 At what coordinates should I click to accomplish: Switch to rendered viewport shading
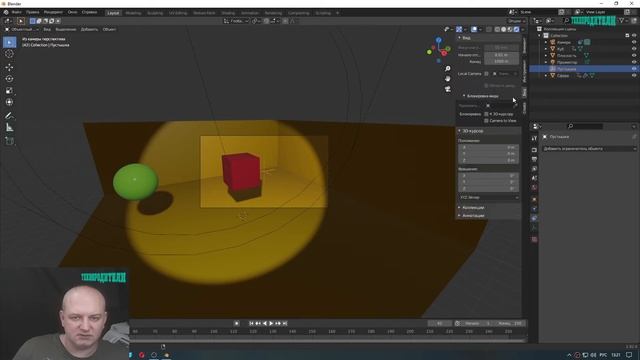click(516, 29)
